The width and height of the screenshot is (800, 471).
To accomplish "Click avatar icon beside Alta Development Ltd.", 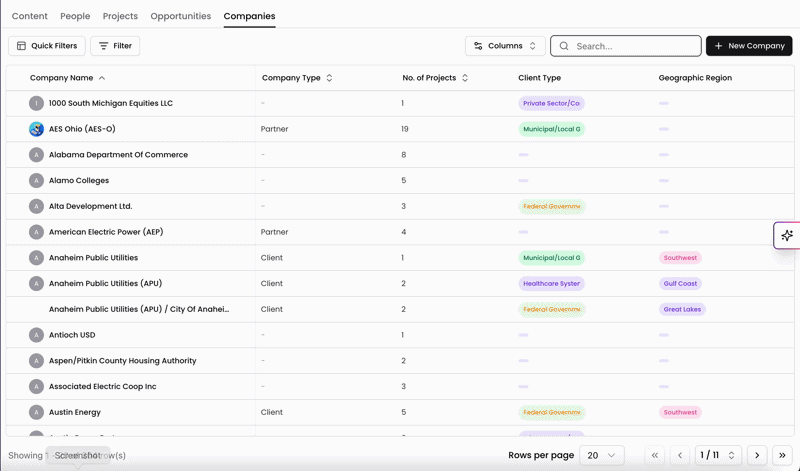I will click(36, 206).
